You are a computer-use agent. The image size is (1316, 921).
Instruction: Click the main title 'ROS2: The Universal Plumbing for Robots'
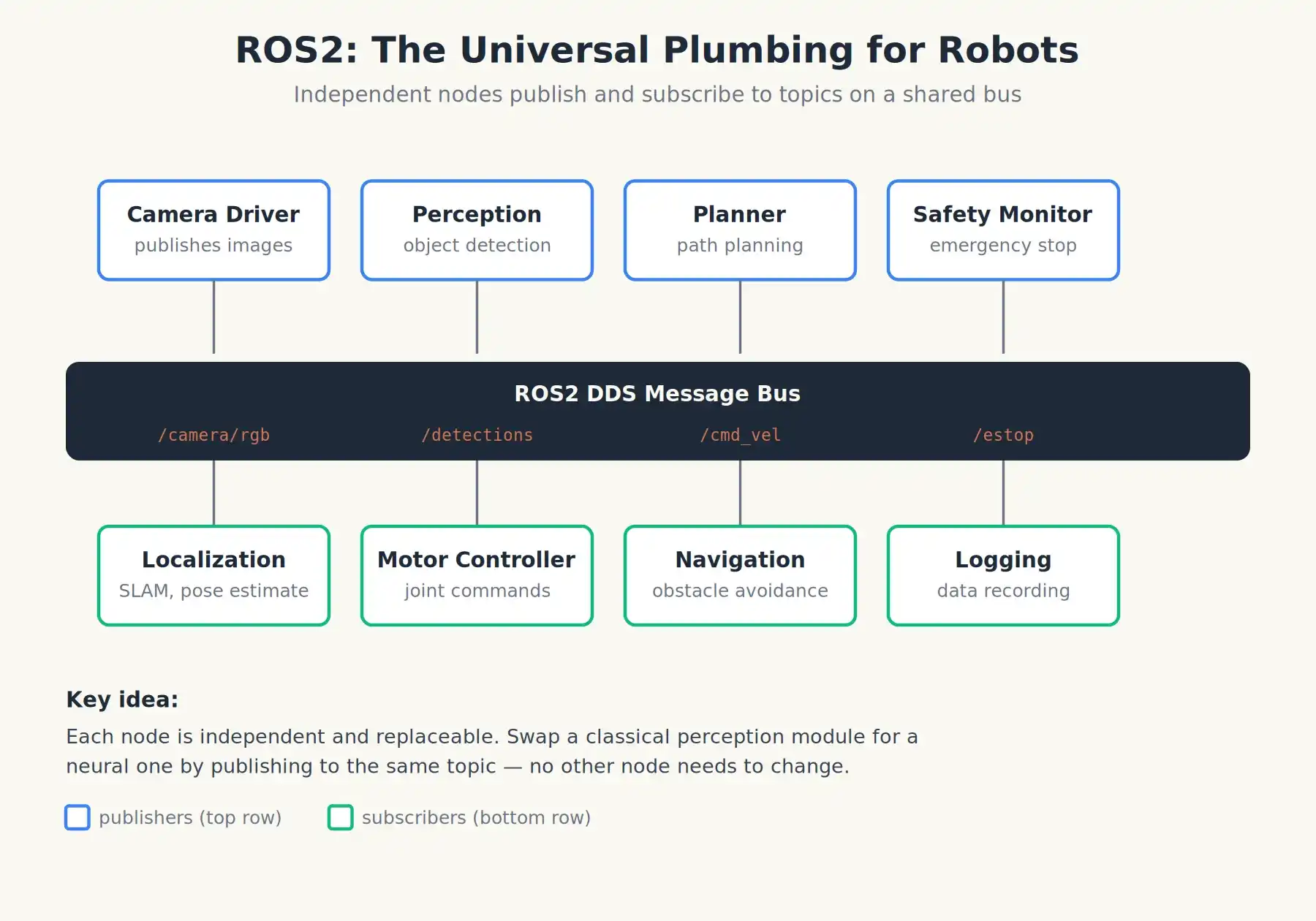(x=657, y=50)
